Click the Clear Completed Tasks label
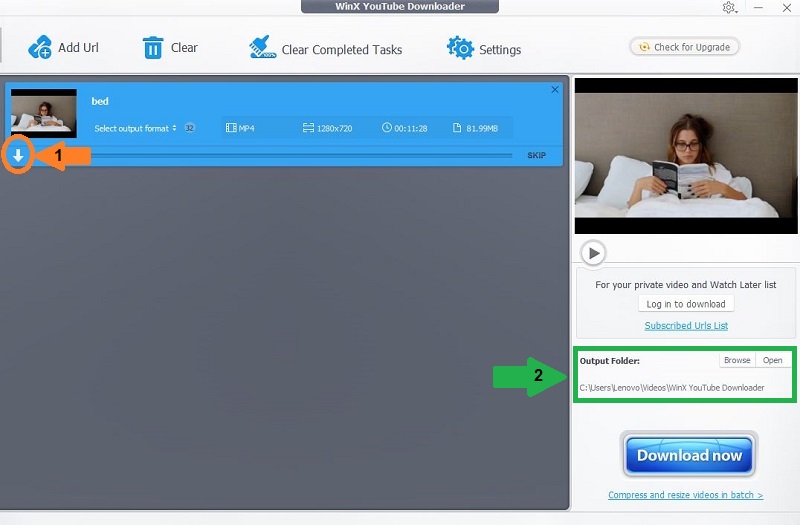 (x=342, y=49)
